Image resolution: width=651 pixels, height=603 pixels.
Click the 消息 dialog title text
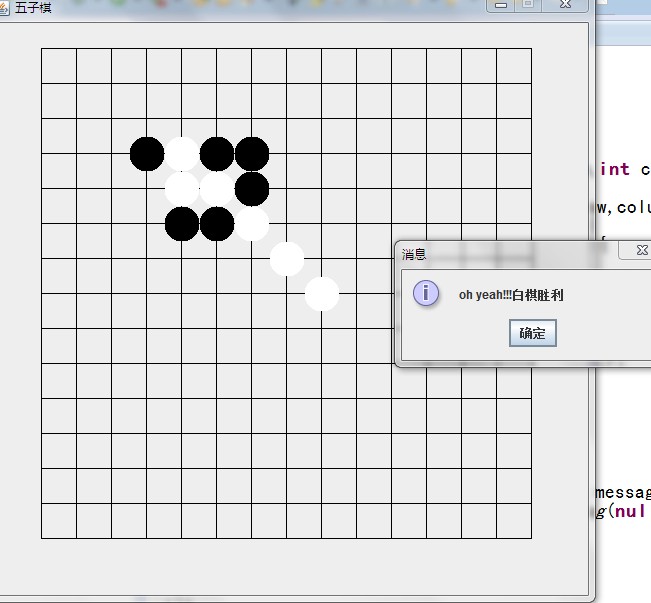click(x=414, y=254)
